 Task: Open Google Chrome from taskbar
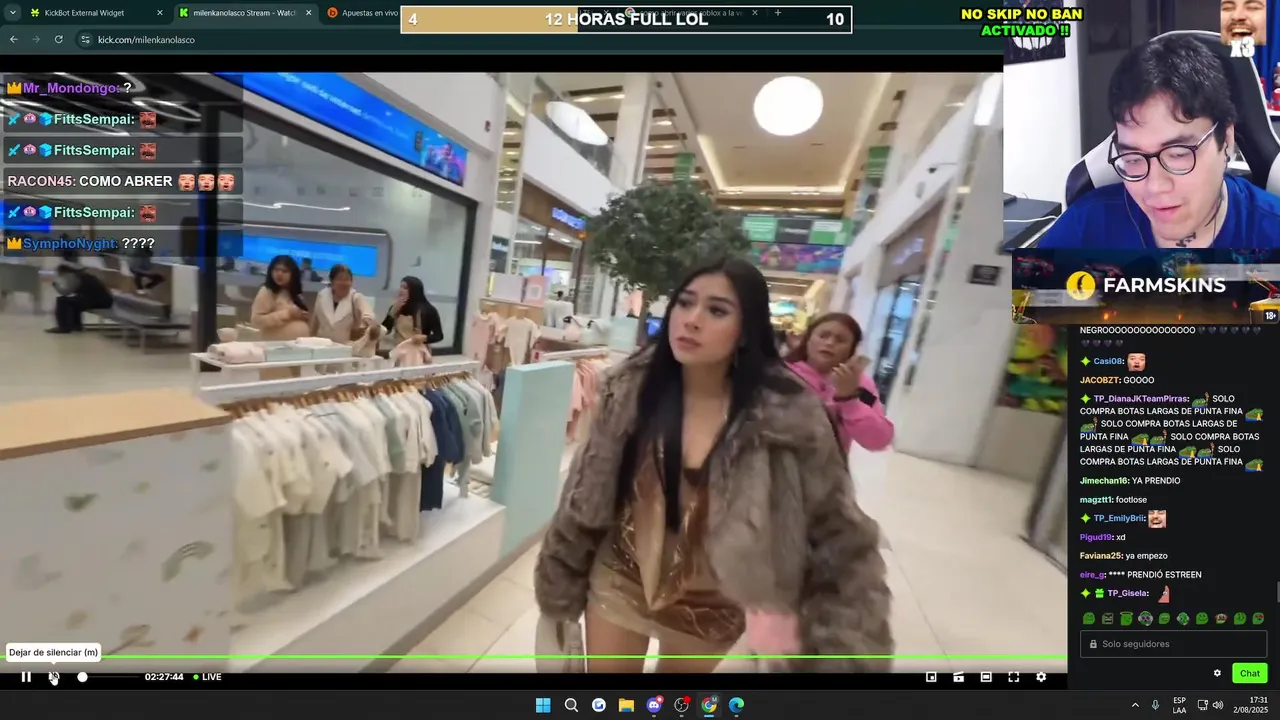coord(709,705)
